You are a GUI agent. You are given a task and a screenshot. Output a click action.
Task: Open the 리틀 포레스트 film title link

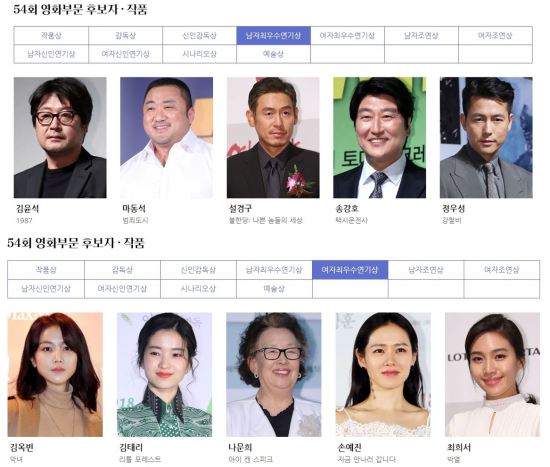click(140, 459)
